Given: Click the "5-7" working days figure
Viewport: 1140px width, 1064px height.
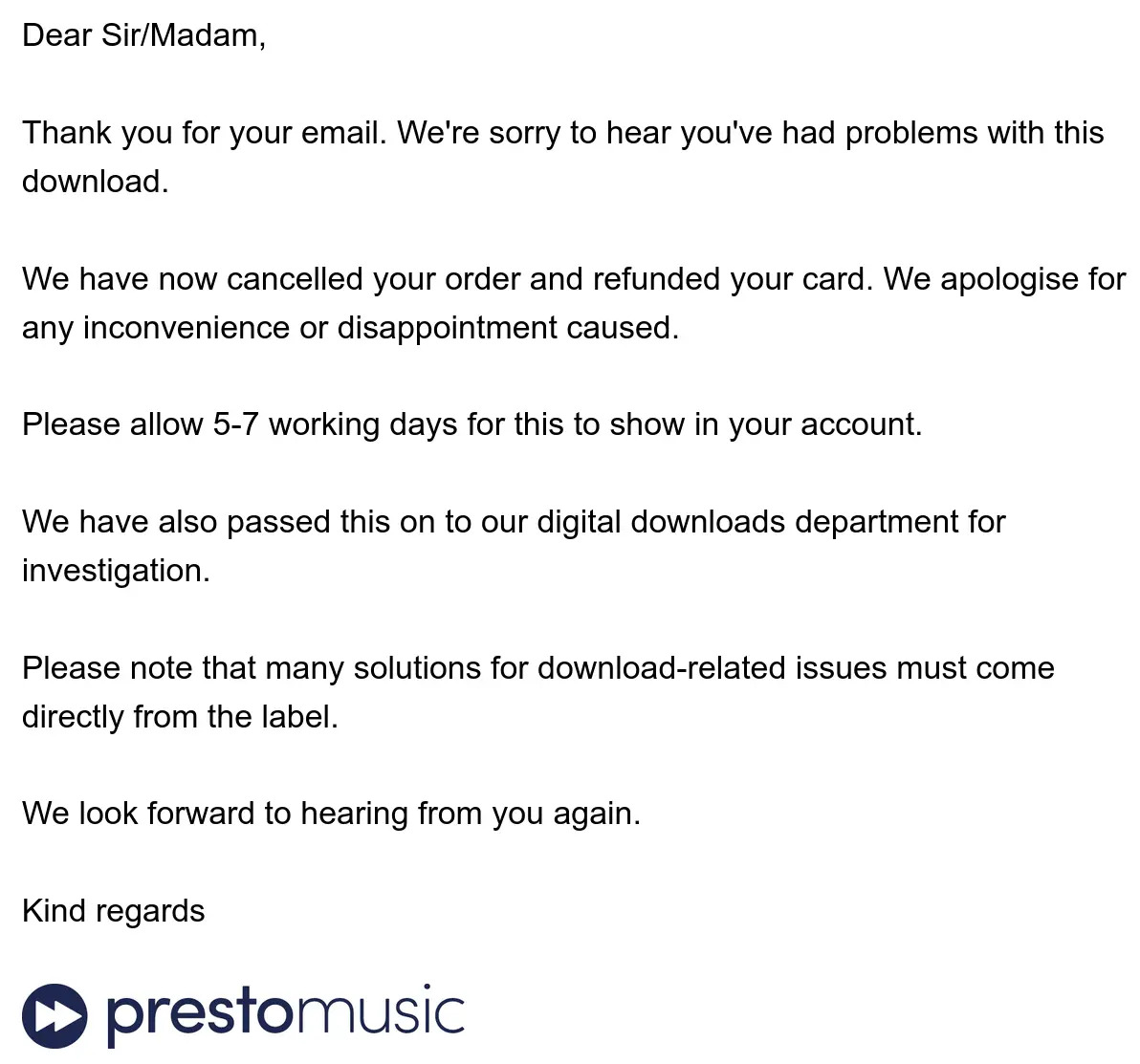Looking at the screenshot, I should click(x=235, y=424).
